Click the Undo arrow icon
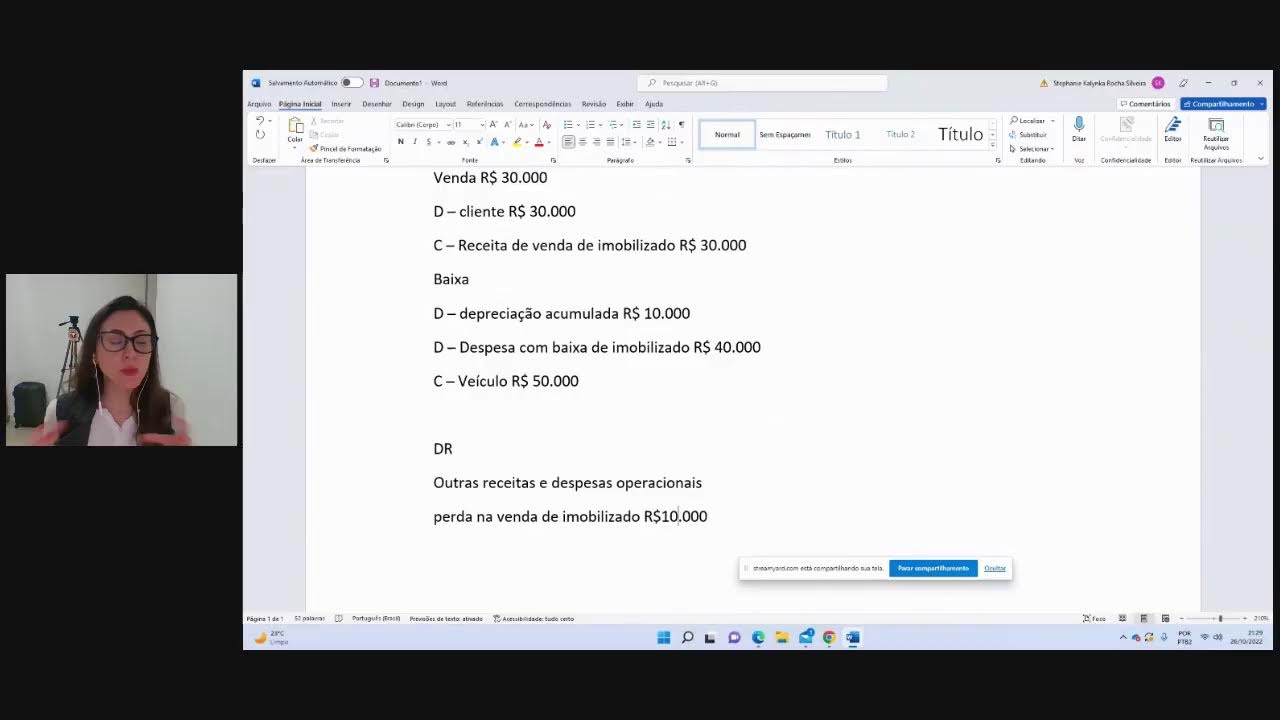The height and width of the screenshot is (720, 1280). pyautogui.click(x=260, y=121)
